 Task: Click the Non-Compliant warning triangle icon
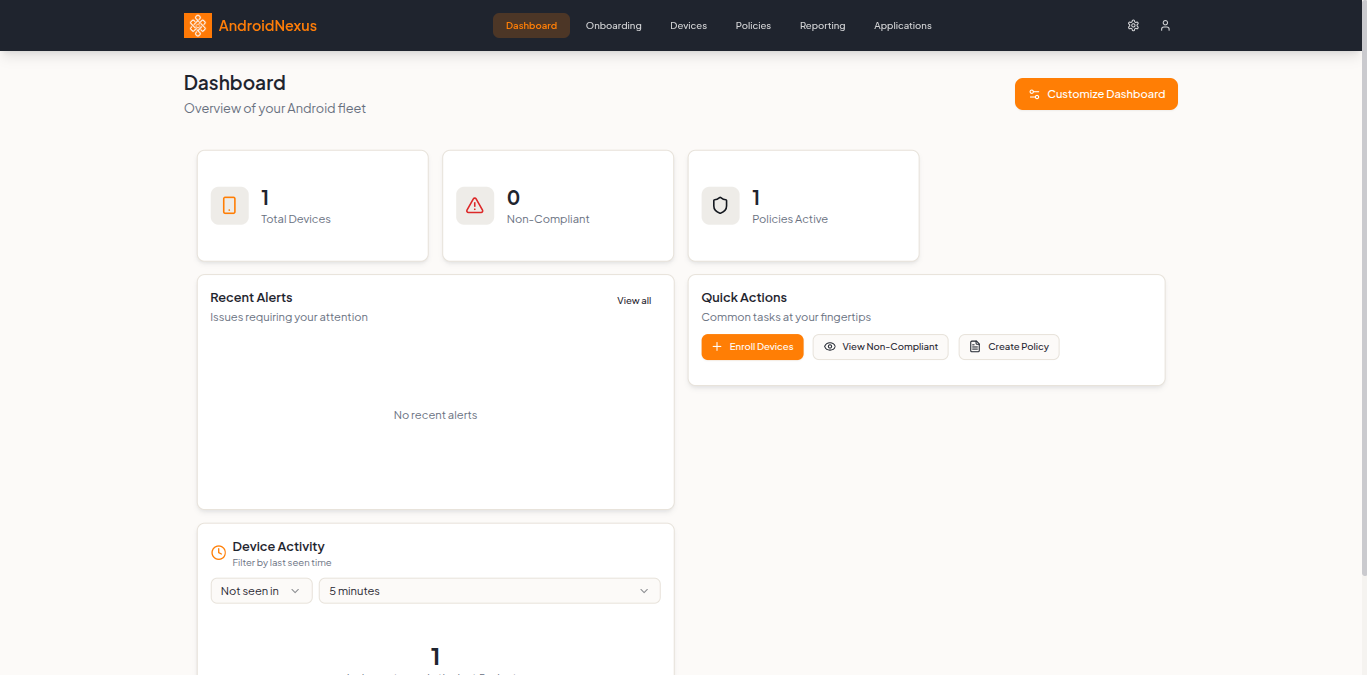(475, 205)
